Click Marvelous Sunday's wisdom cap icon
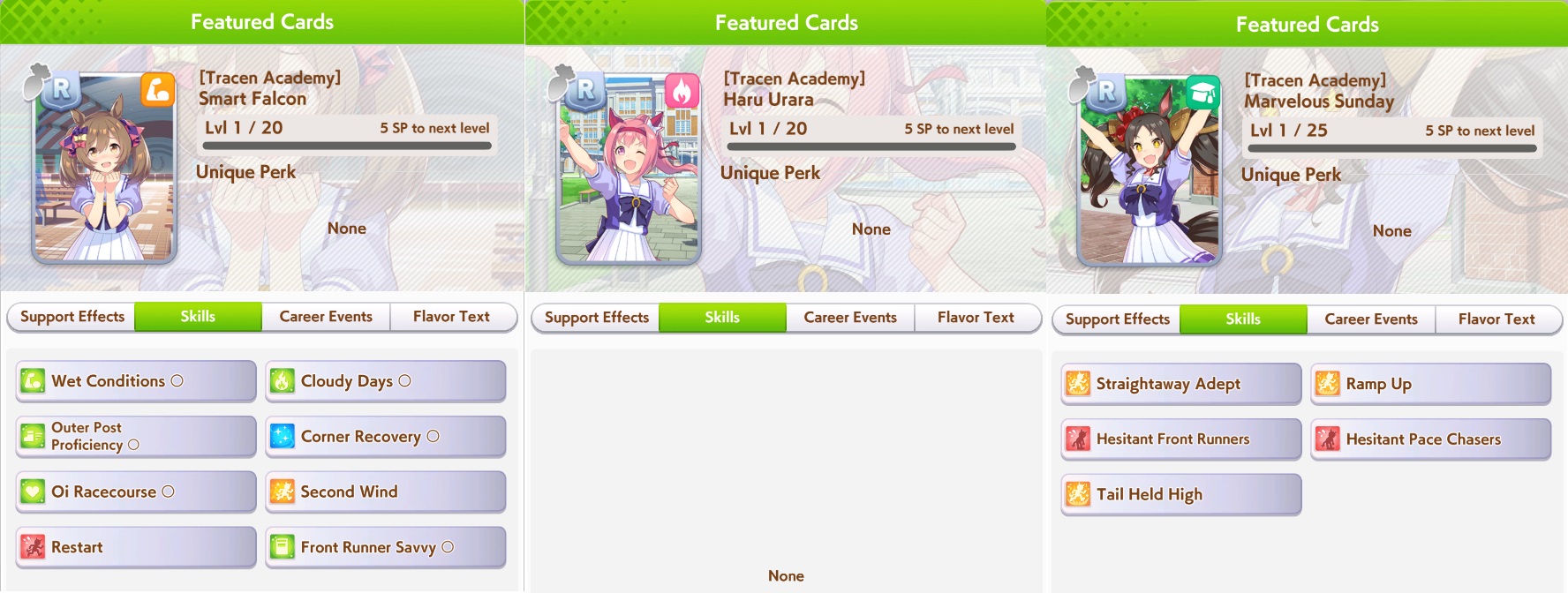 pos(1202,93)
